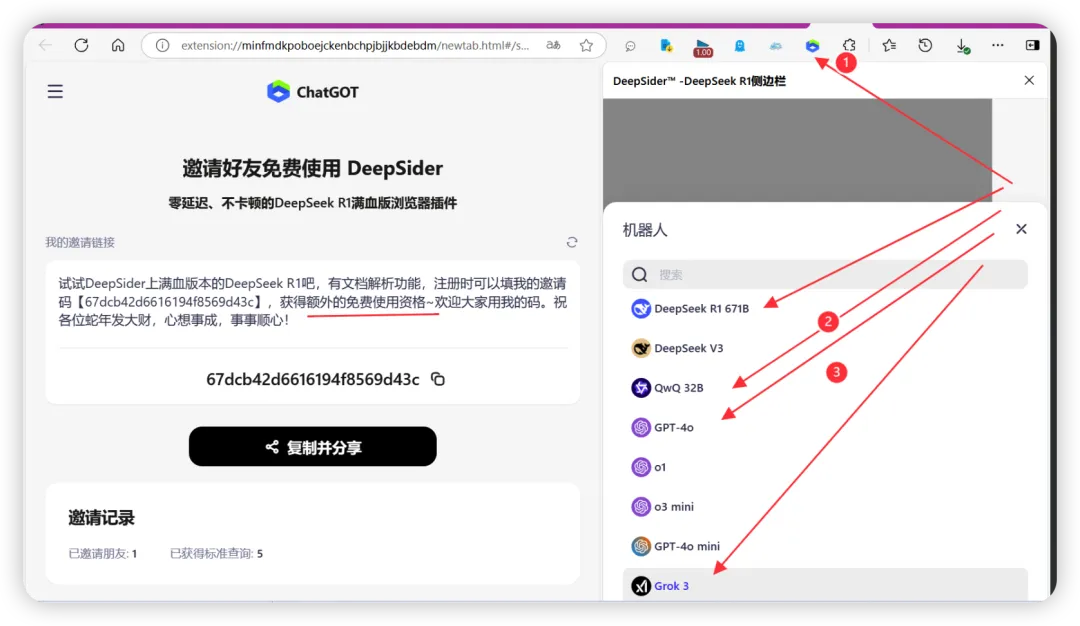Click the 机器人 panel title
Viewport: 1080px width, 626px height.
click(645, 230)
